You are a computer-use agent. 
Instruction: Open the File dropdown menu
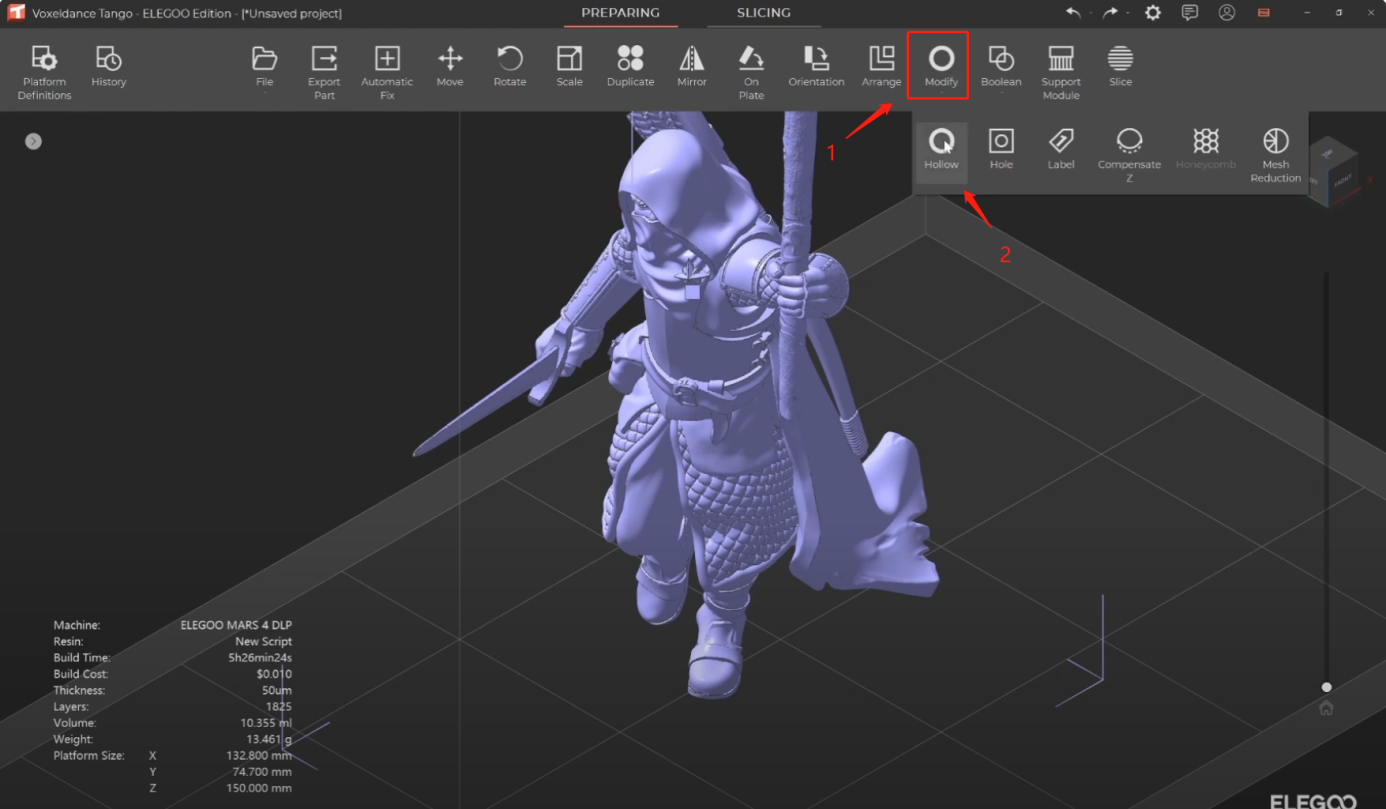pyautogui.click(x=264, y=67)
